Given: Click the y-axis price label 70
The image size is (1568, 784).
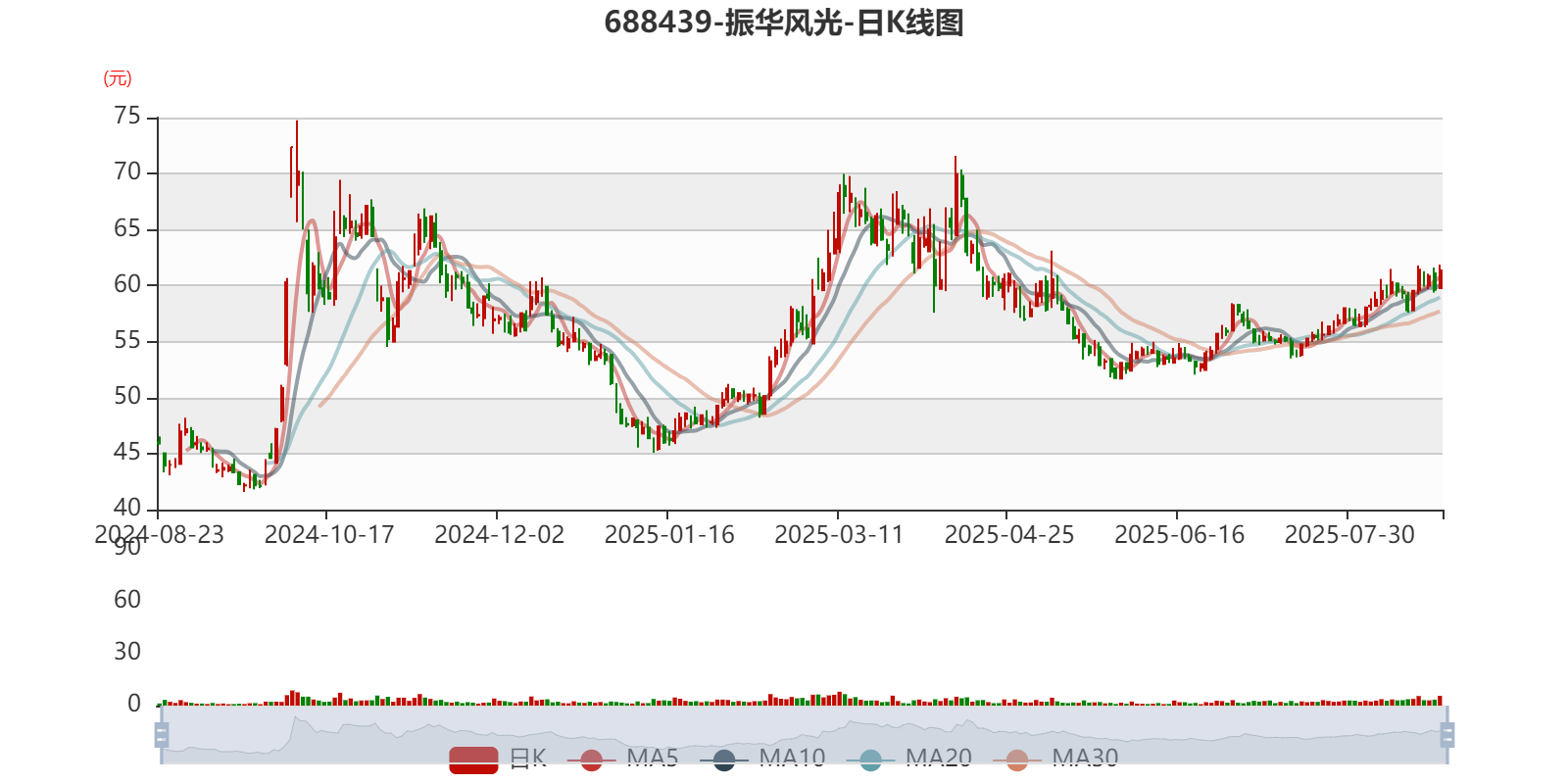Looking at the screenshot, I should tap(127, 172).
